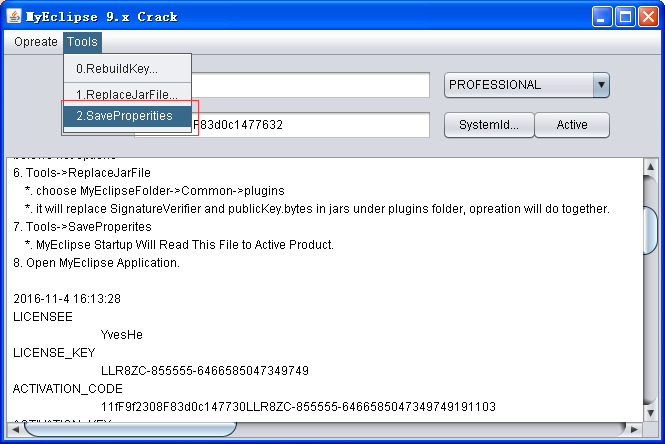Click 'MyEclipse Startup Will Read This File' line
Screen dimensions: 665x444
pos(179,245)
